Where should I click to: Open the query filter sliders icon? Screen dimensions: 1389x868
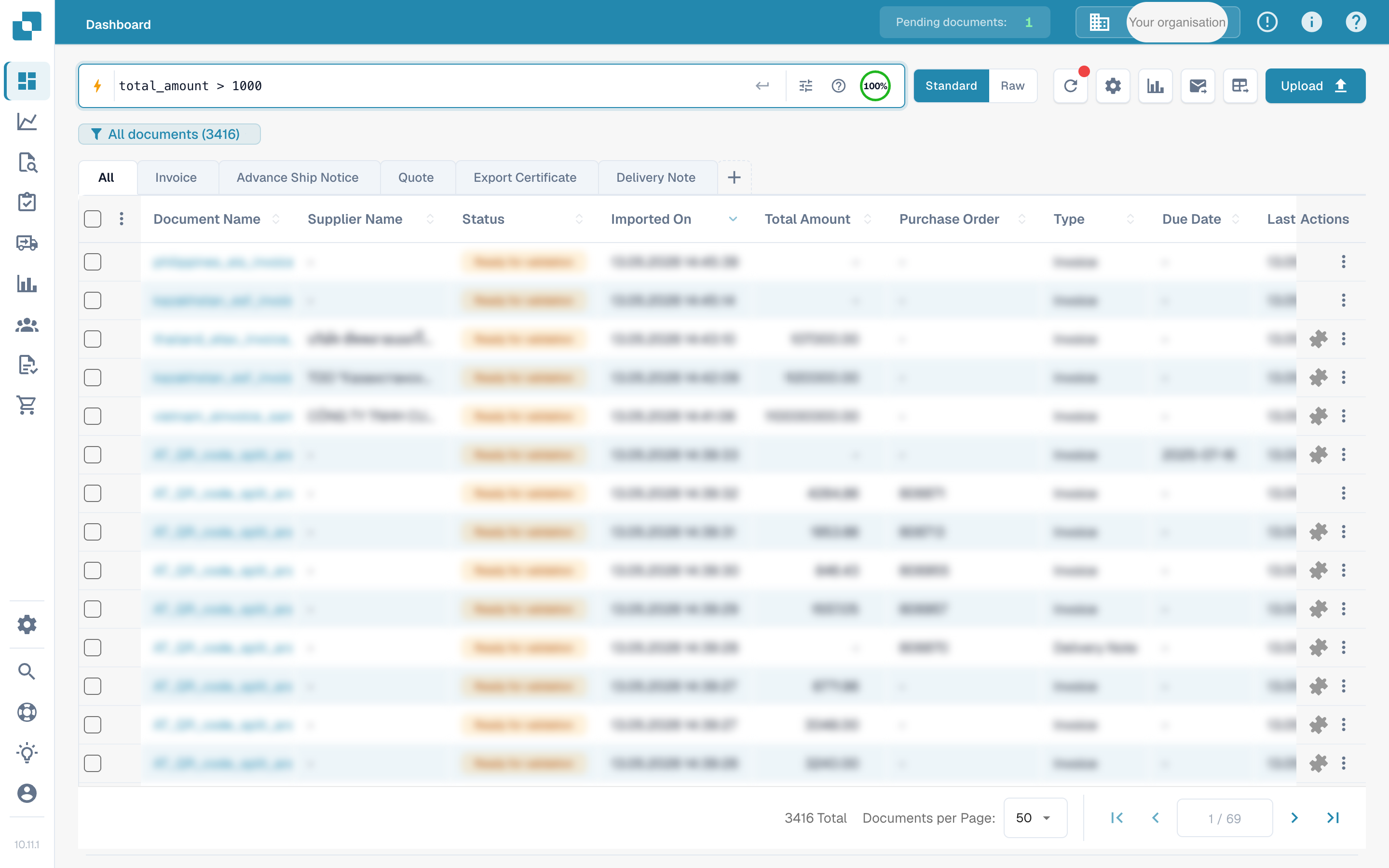pyautogui.click(x=806, y=85)
